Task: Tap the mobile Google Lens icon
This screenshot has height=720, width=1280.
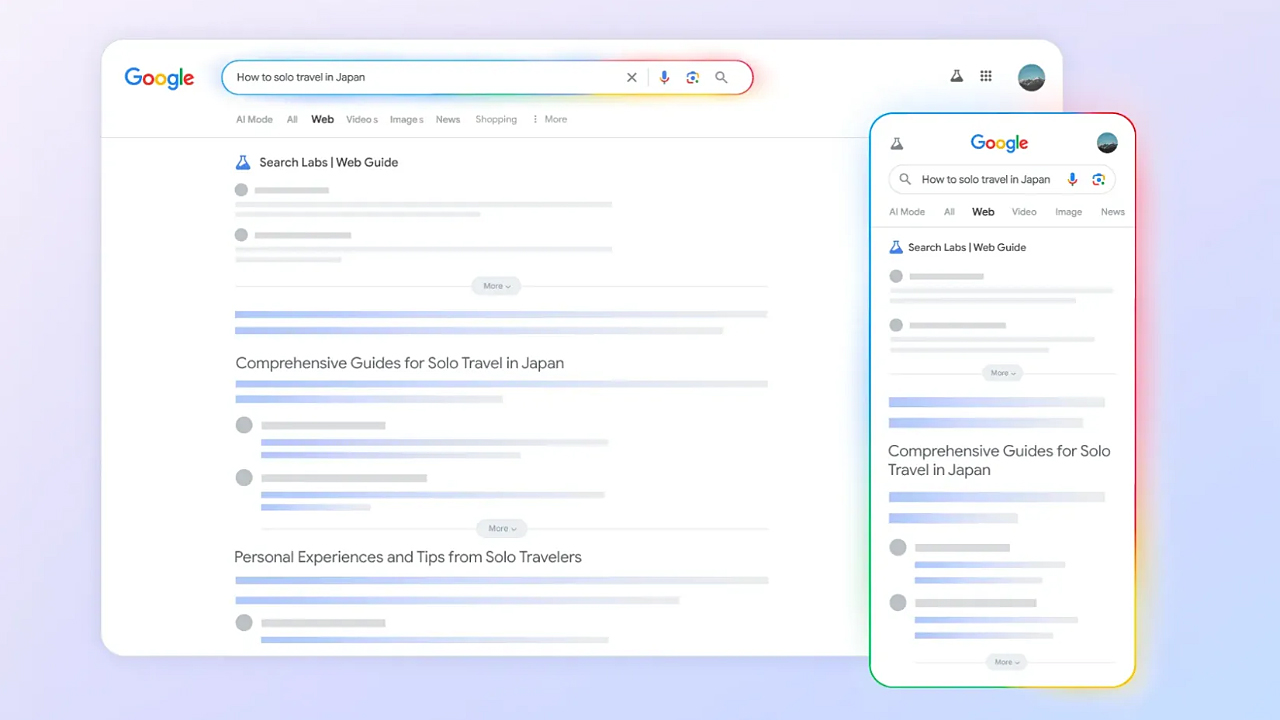Action: 1098,179
